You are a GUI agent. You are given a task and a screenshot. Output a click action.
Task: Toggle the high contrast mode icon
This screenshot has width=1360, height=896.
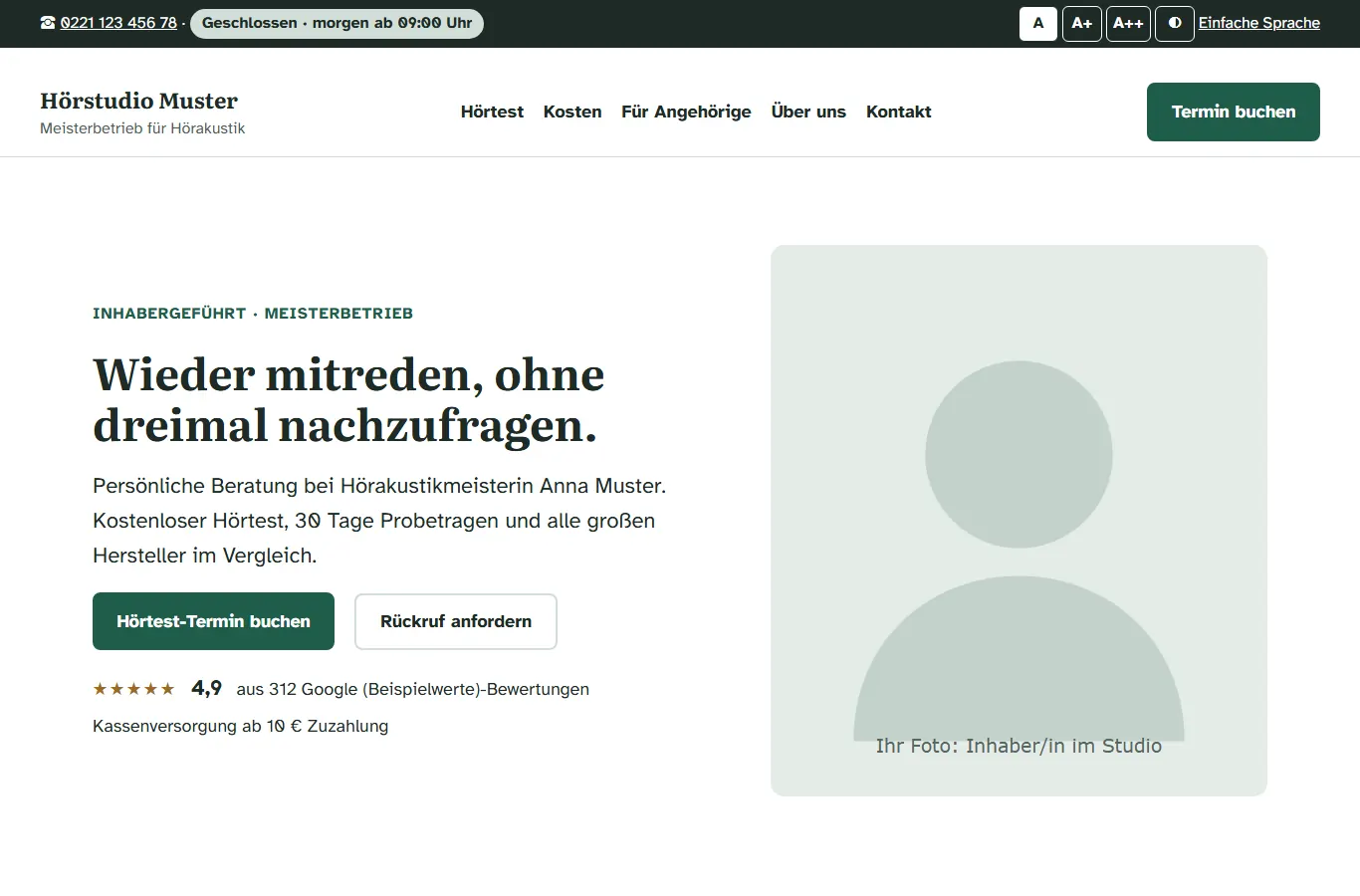pos(1175,24)
